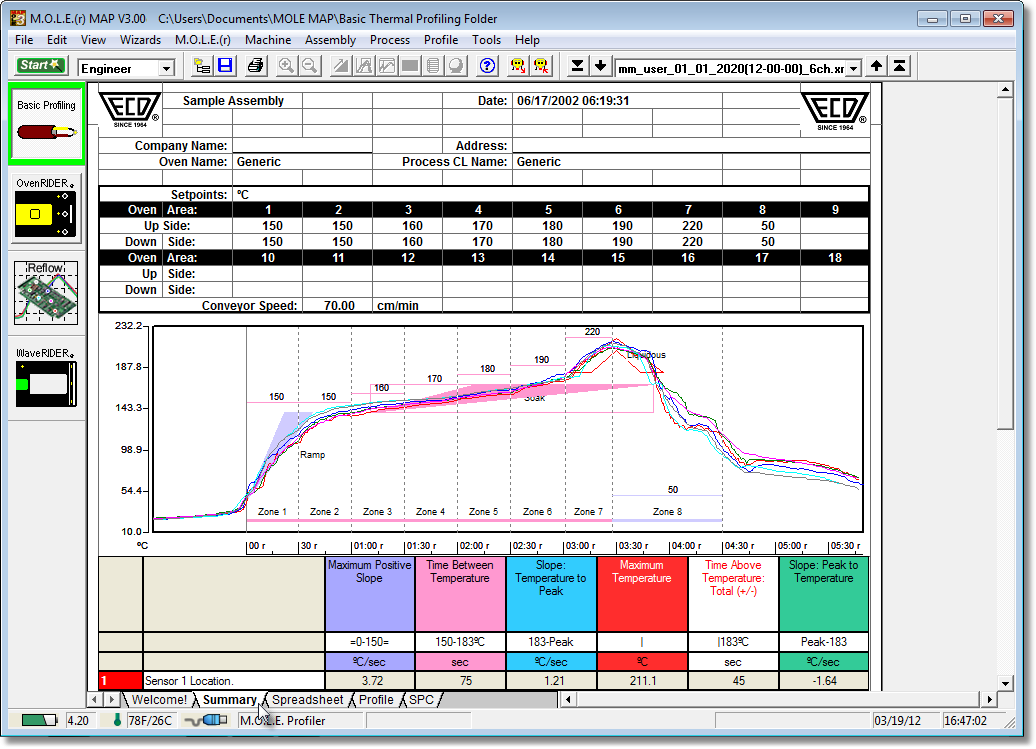Click the thermometer status bar icon
Viewport: 1036px width, 749px height.
tap(117, 720)
